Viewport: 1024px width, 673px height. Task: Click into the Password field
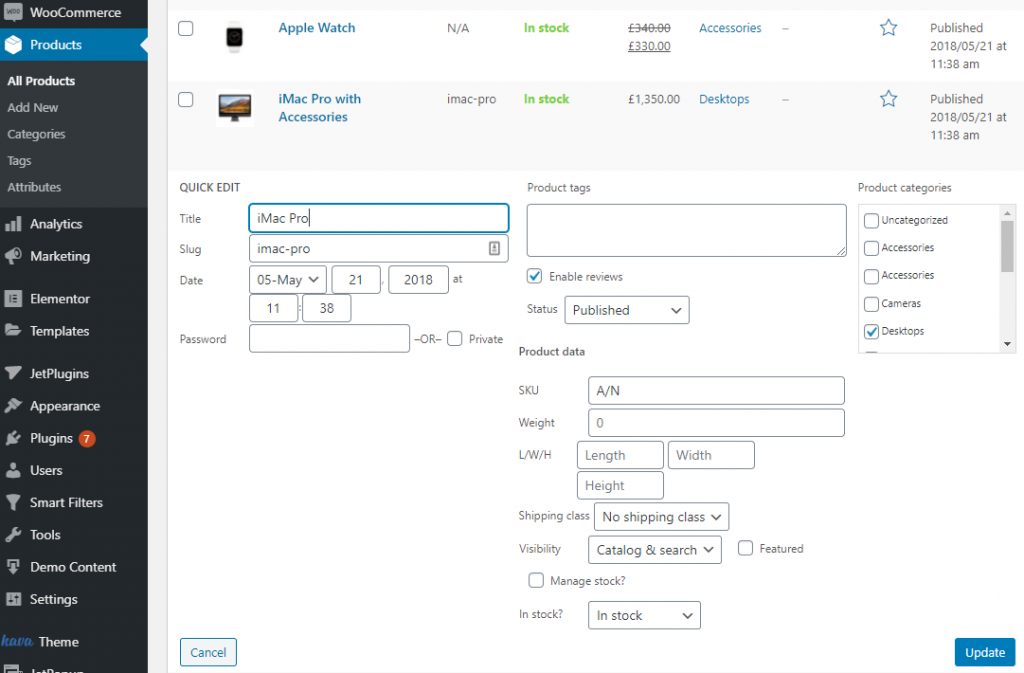[329, 339]
